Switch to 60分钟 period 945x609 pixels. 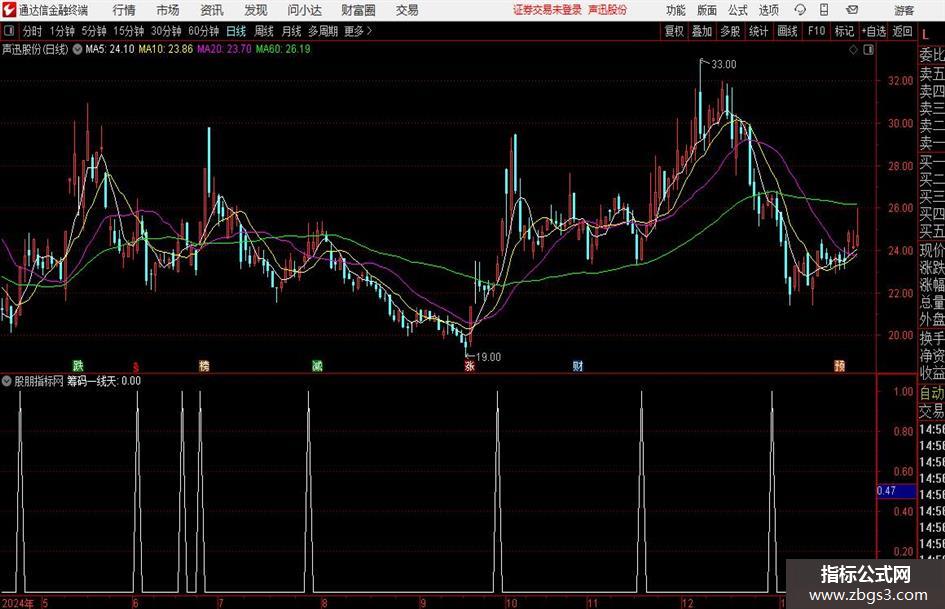coord(203,31)
